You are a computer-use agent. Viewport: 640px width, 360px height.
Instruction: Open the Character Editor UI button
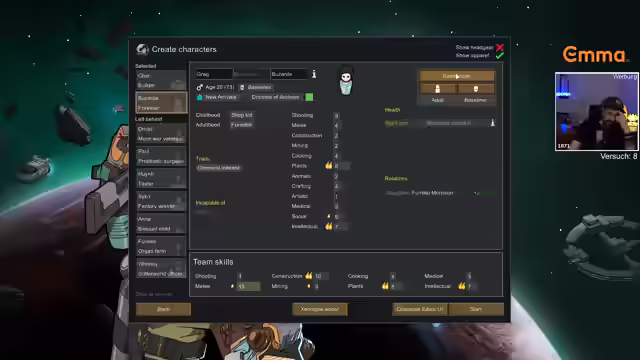420,309
